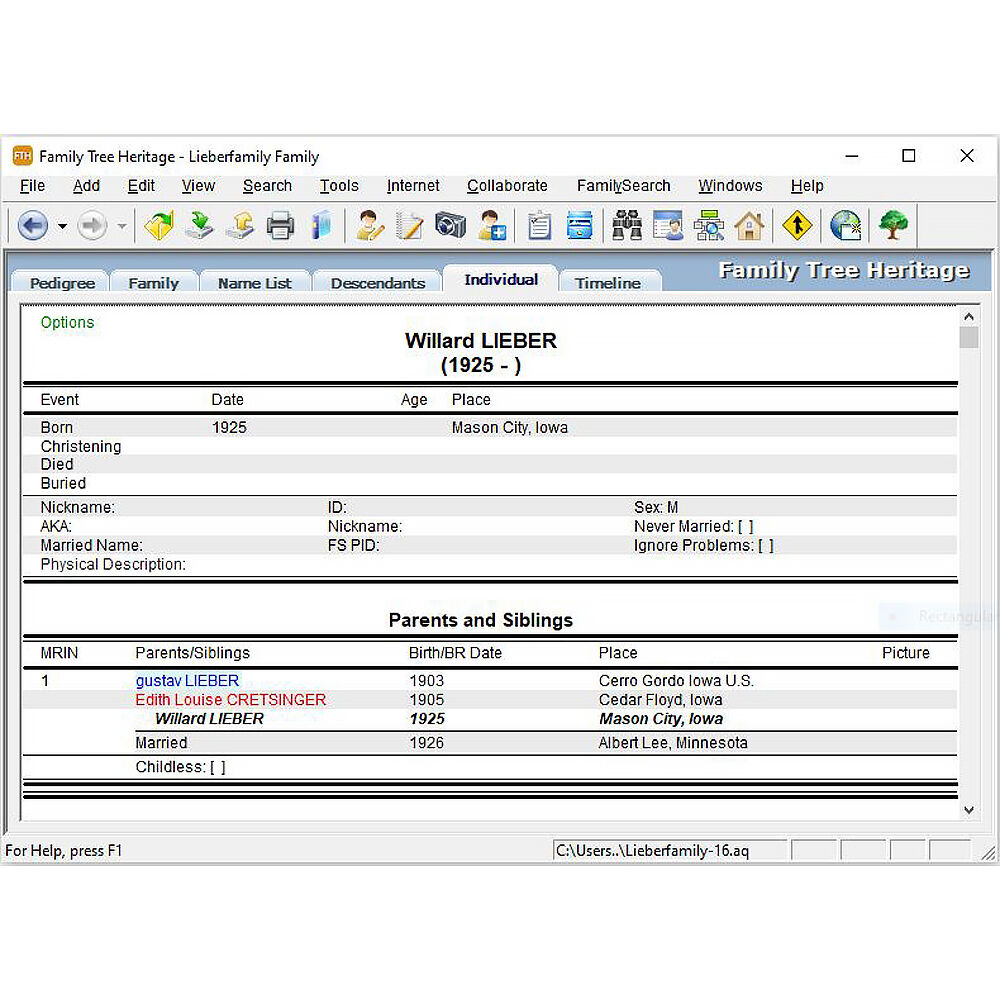
Task: Open the Add menu
Action: point(86,186)
